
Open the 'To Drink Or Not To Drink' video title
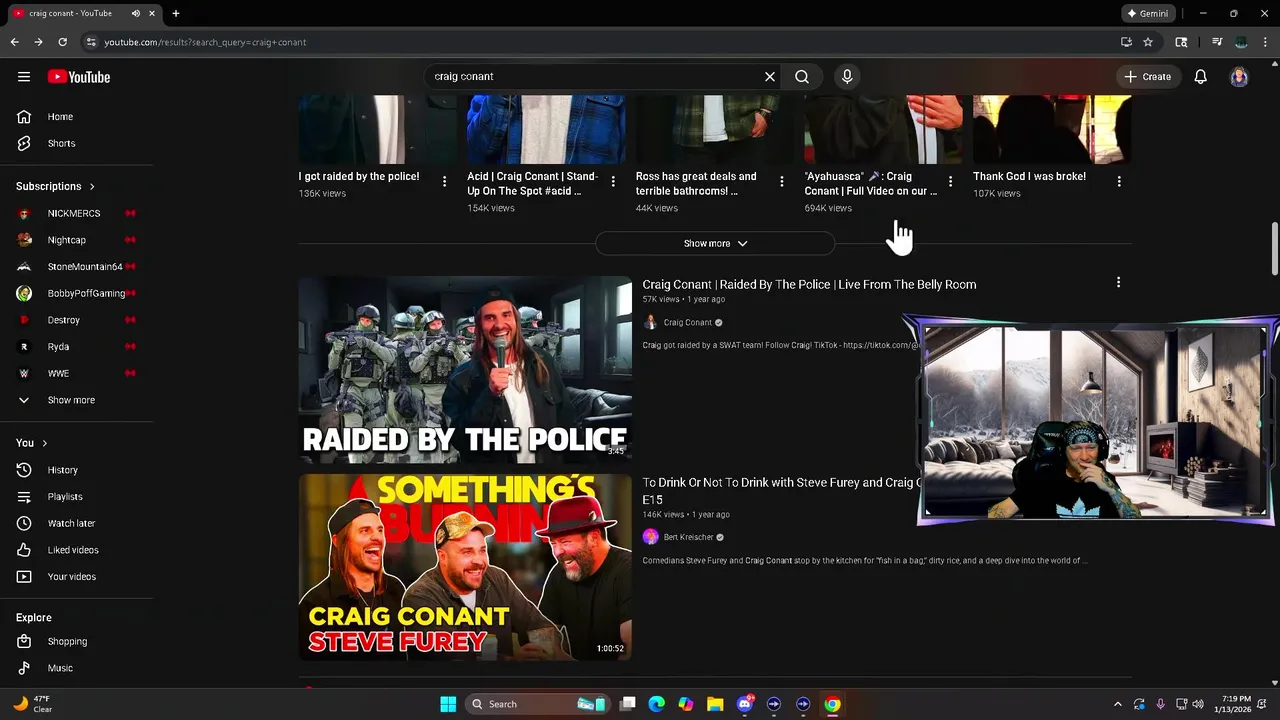(x=780, y=491)
